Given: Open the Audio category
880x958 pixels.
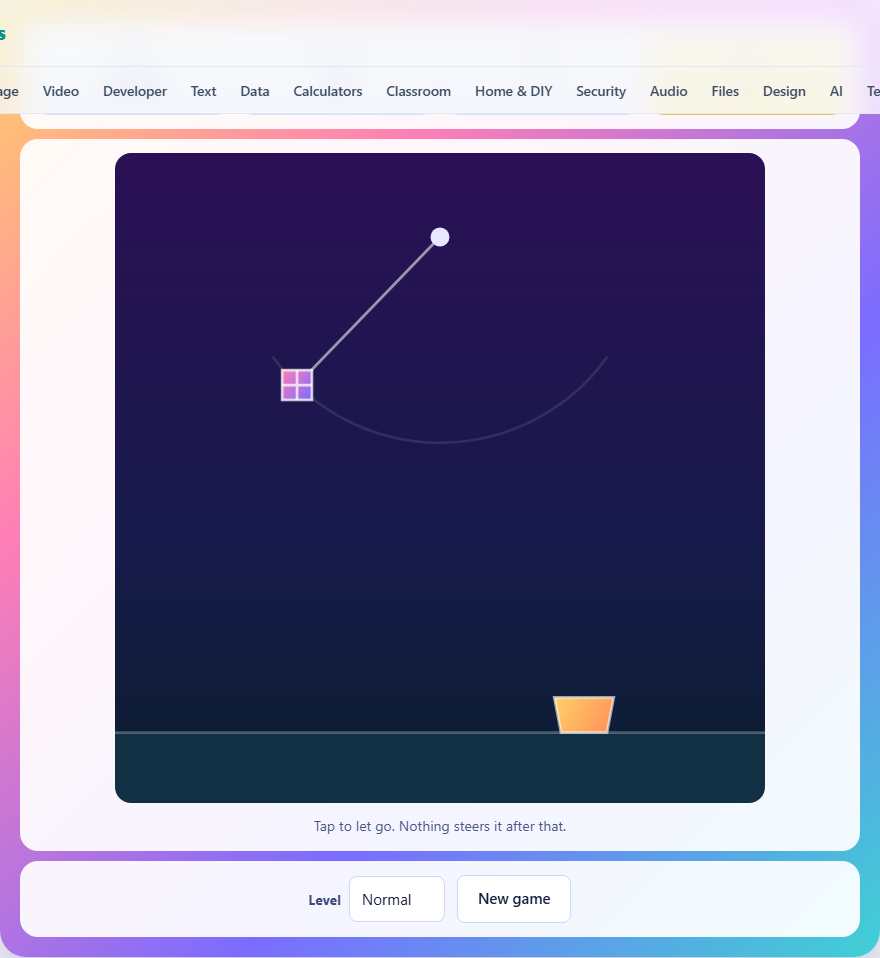Looking at the screenshot, I should pyautogui.click(x=669, y=91).
